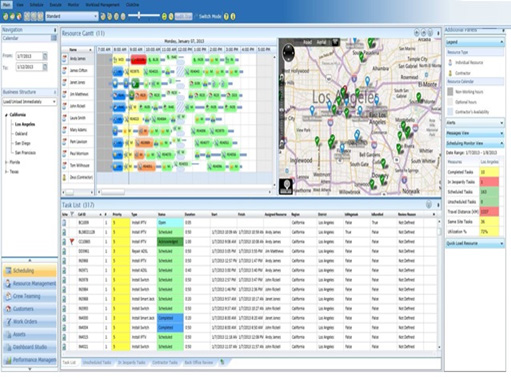Open the From date calendar picker
Image resolution: width=511 pixels, height=378 pixels.
pyautogui.click(x=45, y=56)
